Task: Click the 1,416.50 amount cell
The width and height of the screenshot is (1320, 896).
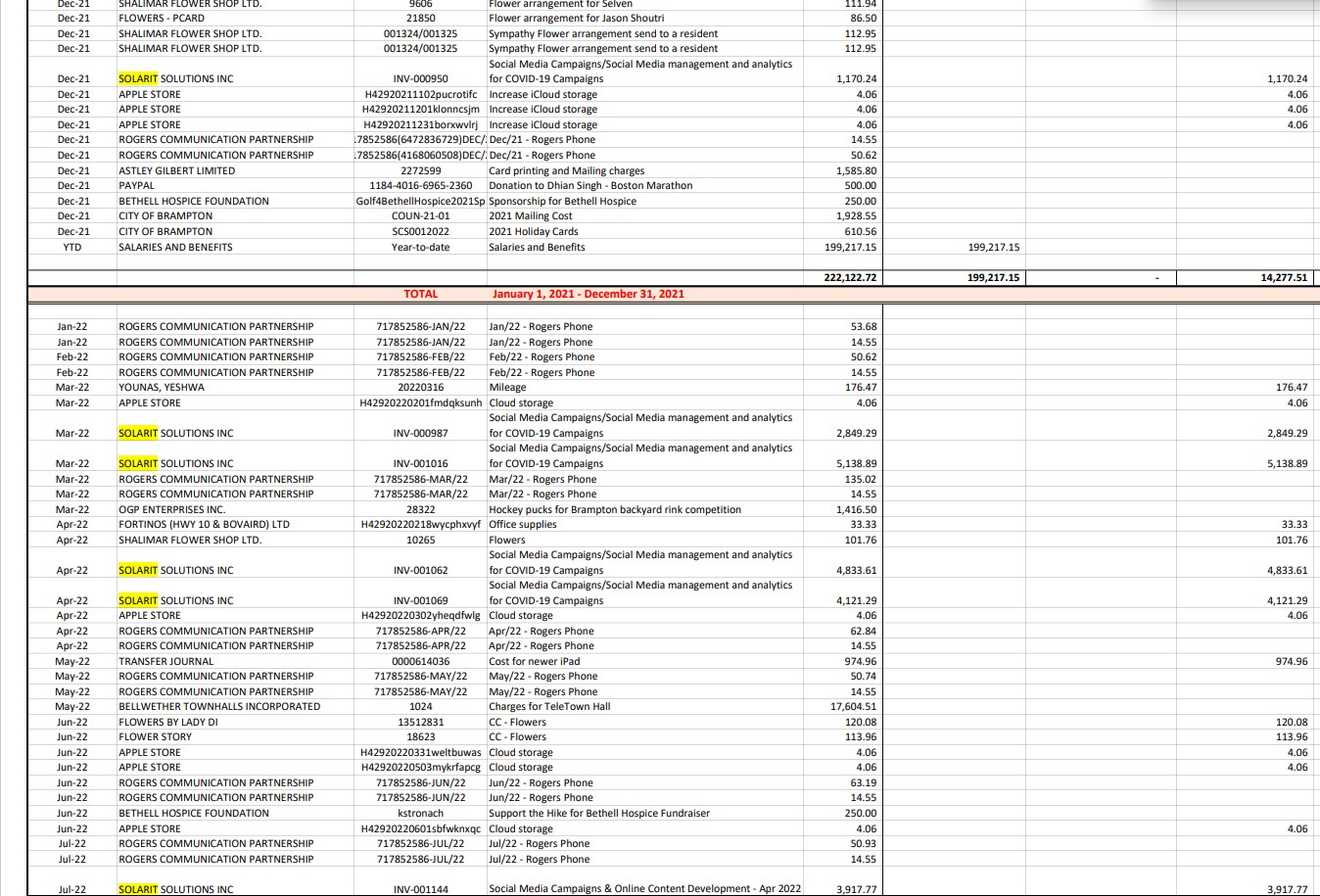Action: click(x=857, y=509)
